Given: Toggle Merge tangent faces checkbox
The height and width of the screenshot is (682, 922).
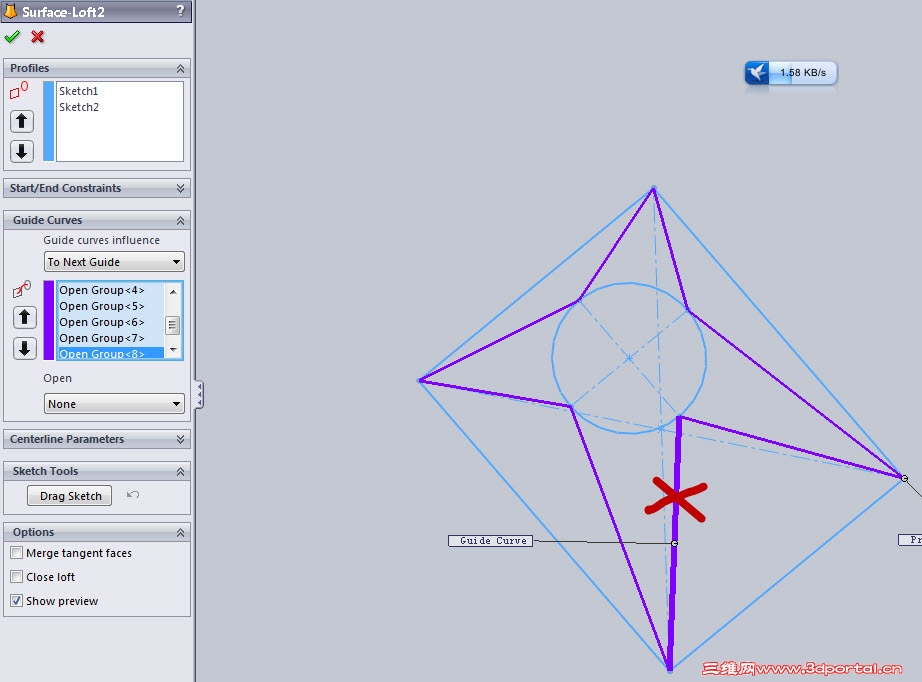Looking at the screenshot, I should coord(16,553).
